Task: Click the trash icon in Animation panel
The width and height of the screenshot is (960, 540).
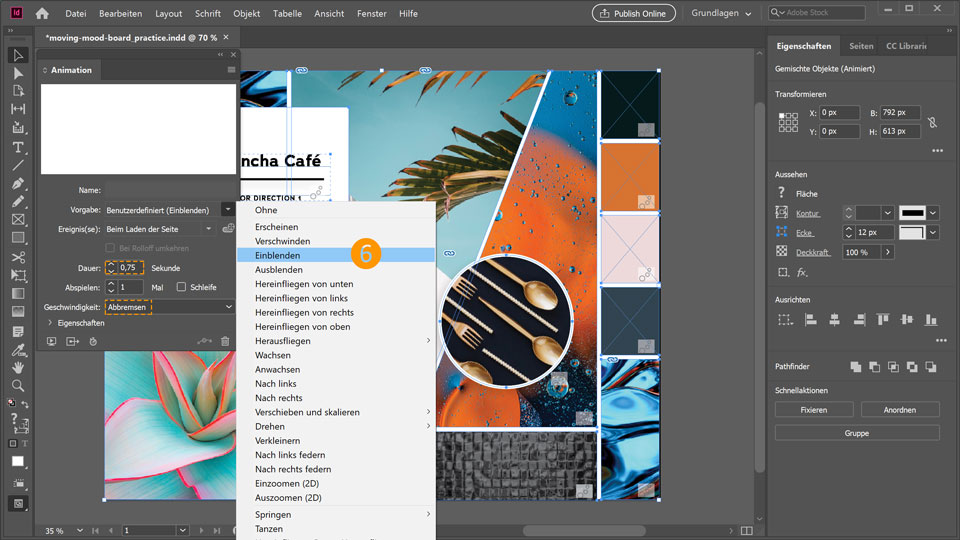Action: pos(225,341)
